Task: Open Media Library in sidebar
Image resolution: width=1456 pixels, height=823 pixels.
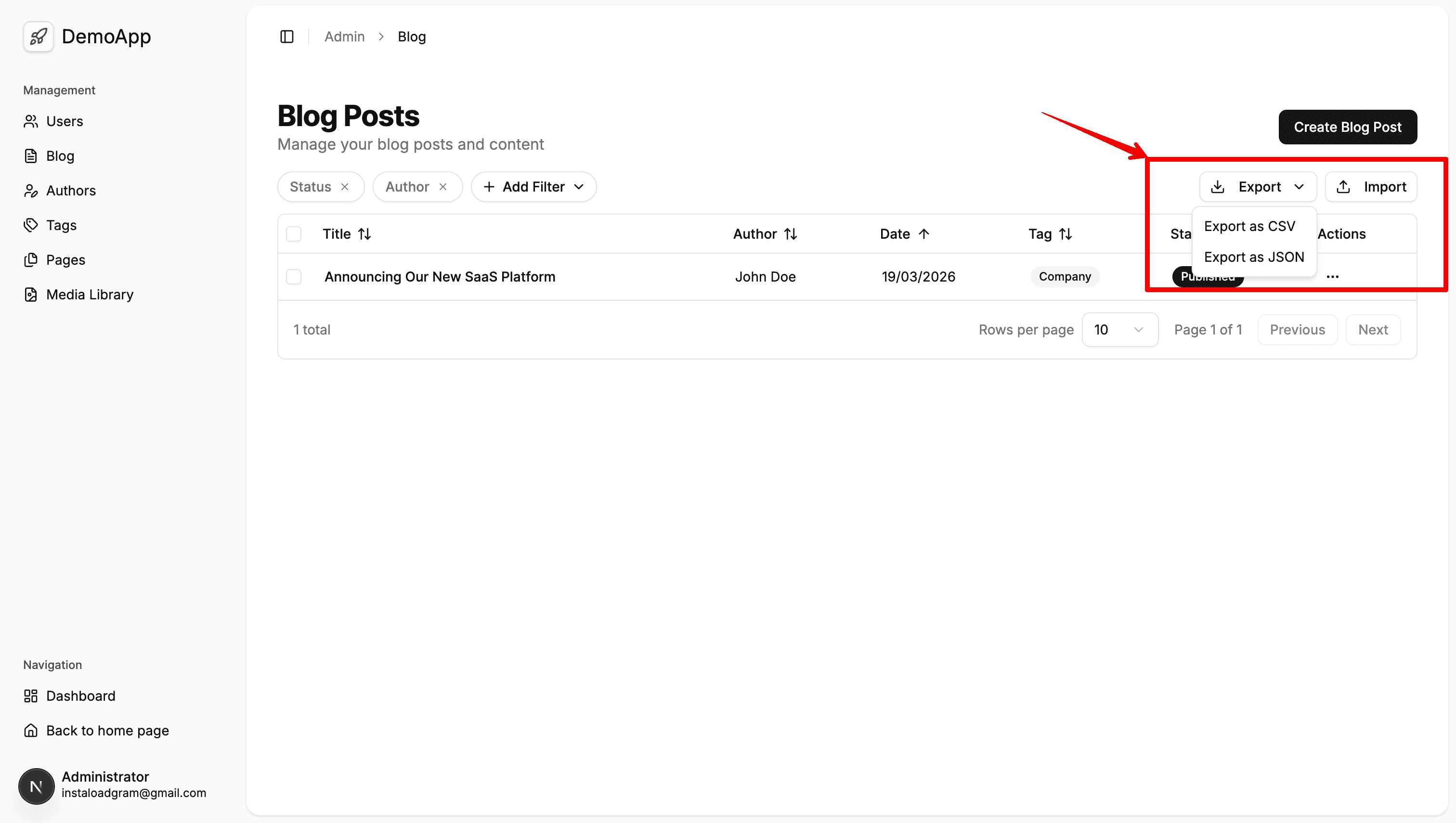Action: coord(90,295)
